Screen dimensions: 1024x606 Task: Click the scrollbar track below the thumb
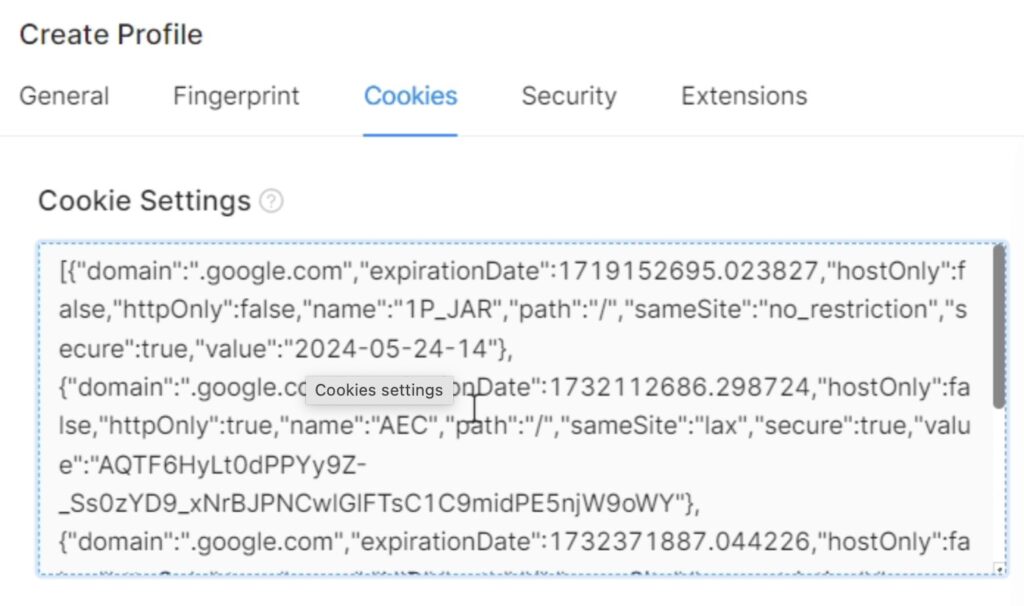[x=999, y=483]
